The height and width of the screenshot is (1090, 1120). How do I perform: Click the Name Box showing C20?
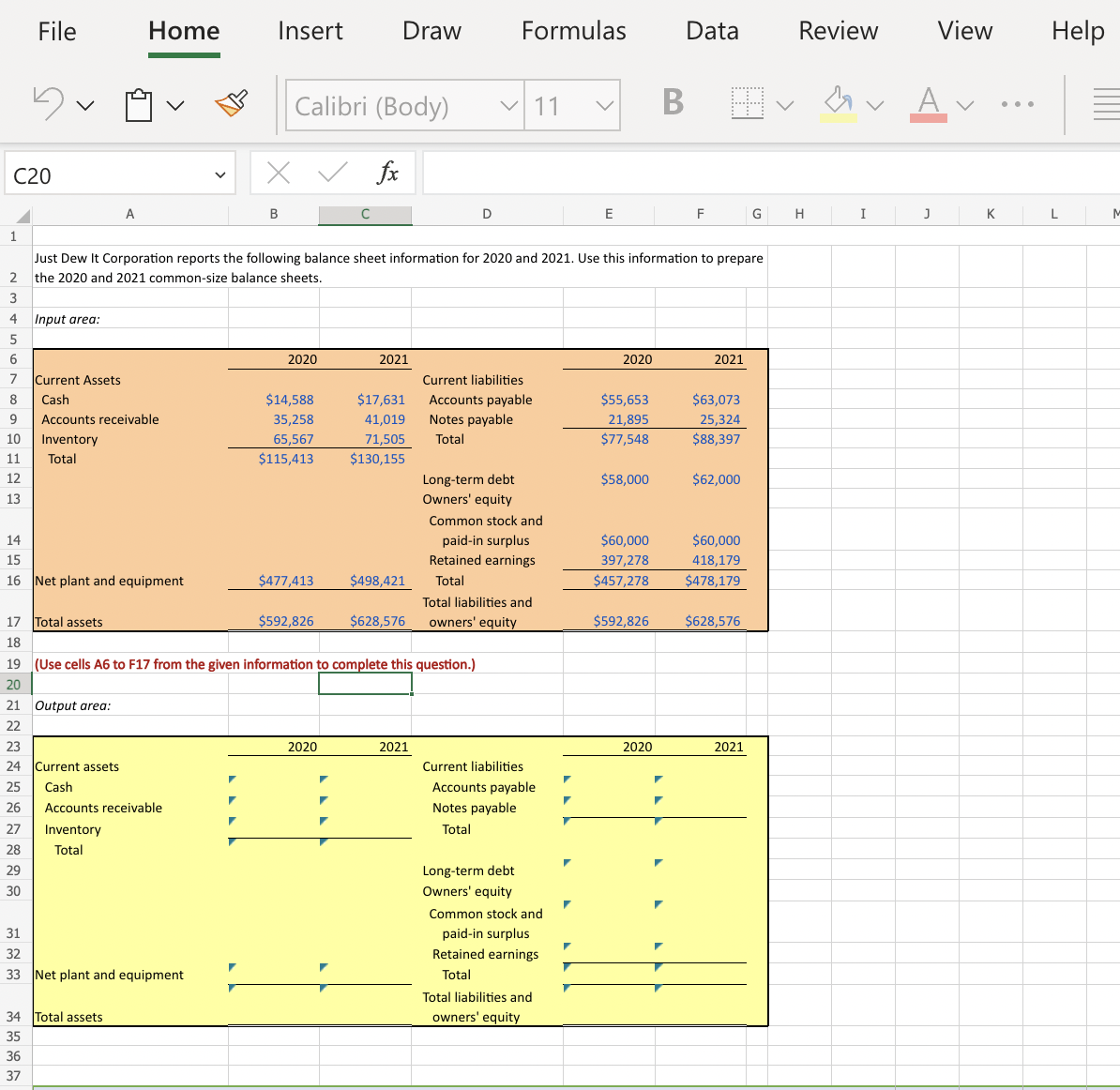click(111, 174)
